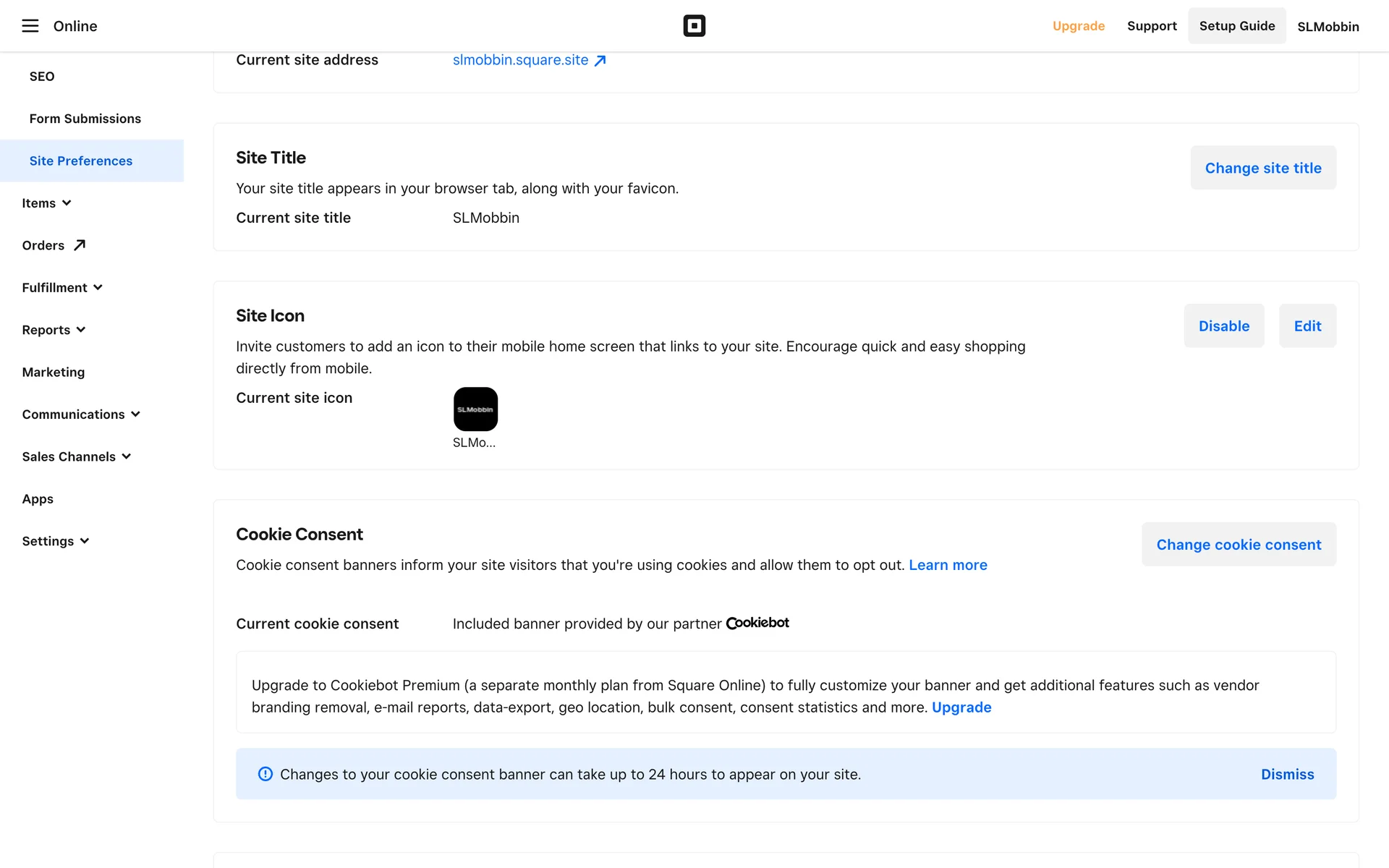1389x868 pixels.
Task: Dismiss the cookie consent notice
Action: 1287,774
